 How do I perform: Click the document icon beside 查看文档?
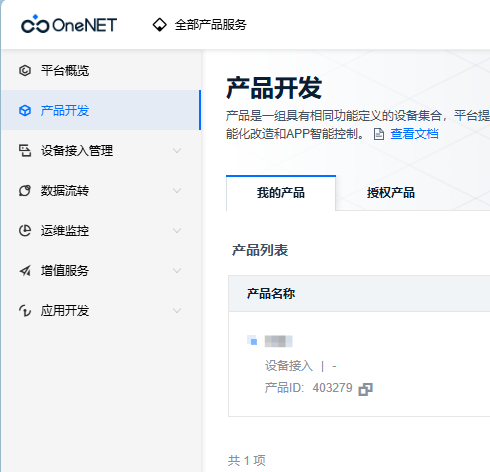[379, 134]
